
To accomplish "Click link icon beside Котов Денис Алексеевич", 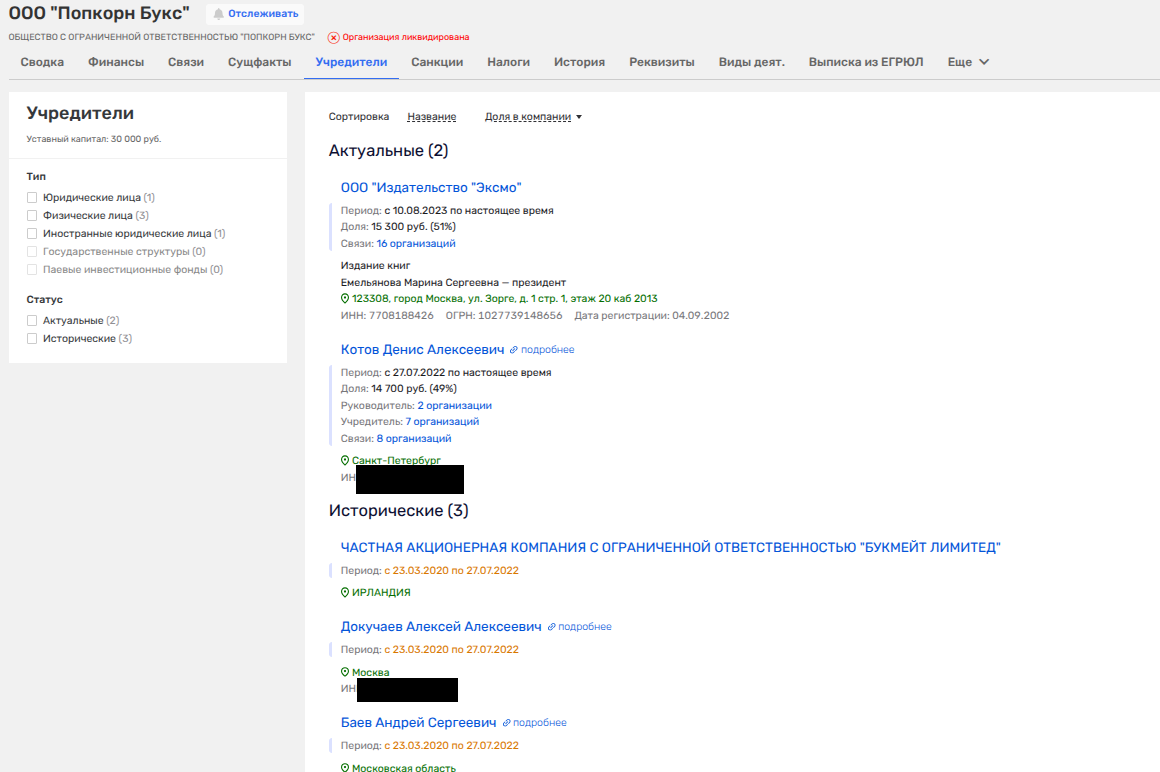I will point(514,350).
